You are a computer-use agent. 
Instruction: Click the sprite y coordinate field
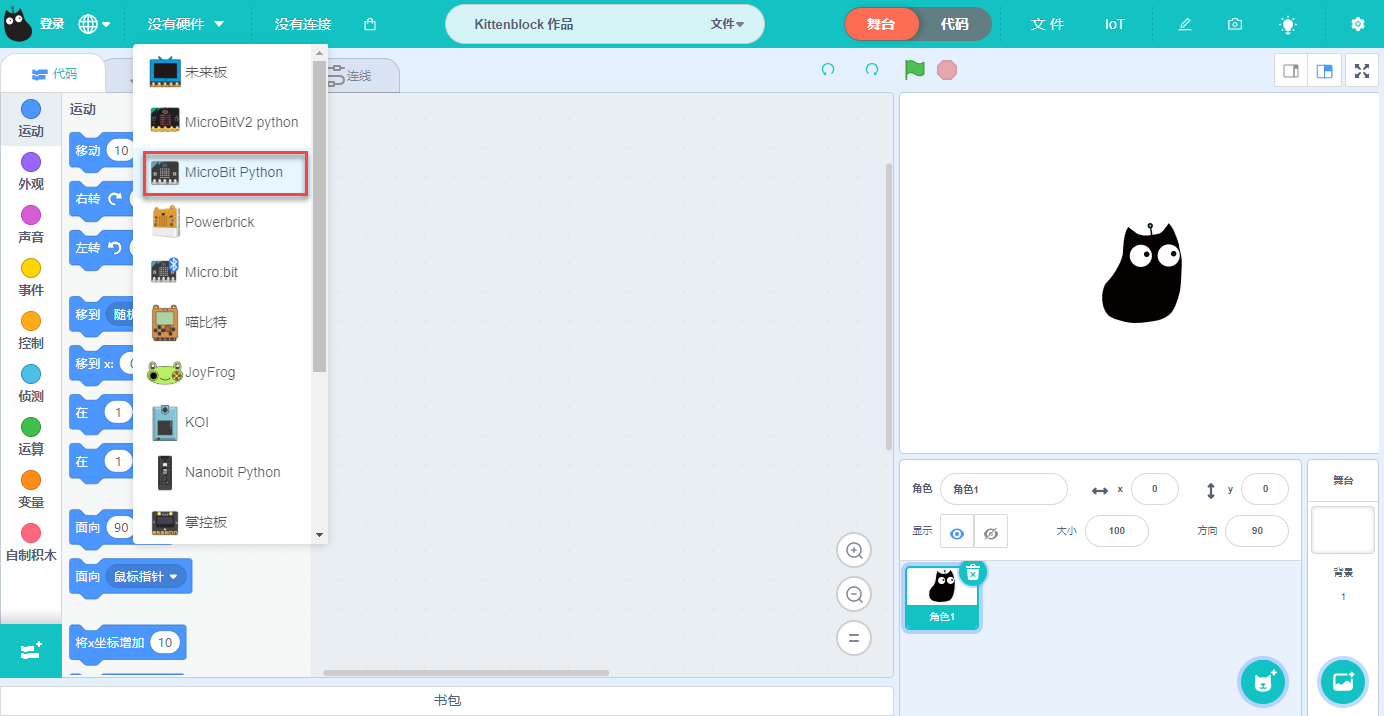click(x=1265, y=489)
